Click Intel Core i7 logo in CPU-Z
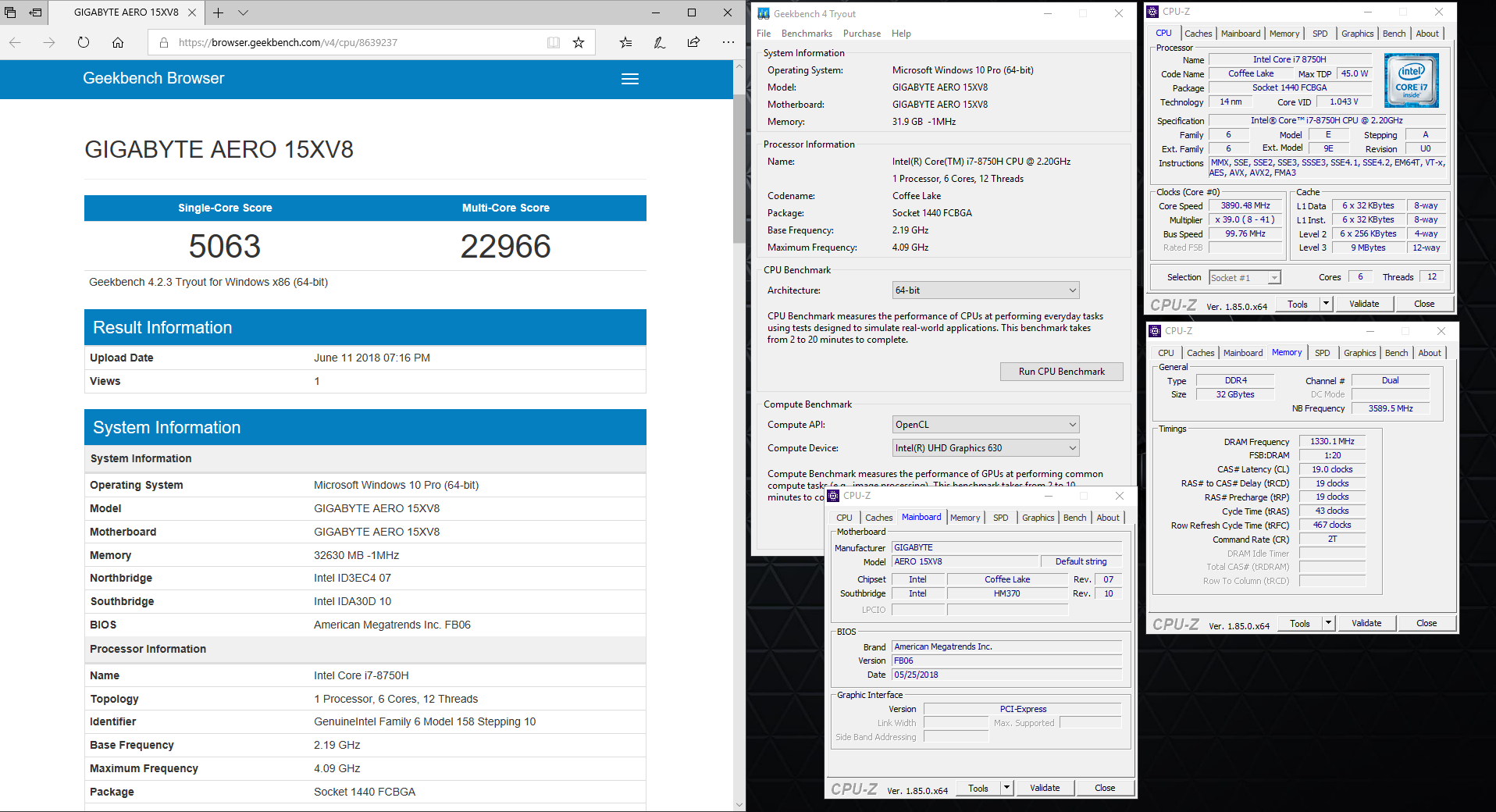The width and height of the screenshot is (1496, 812). click(x=1412, y=80)
